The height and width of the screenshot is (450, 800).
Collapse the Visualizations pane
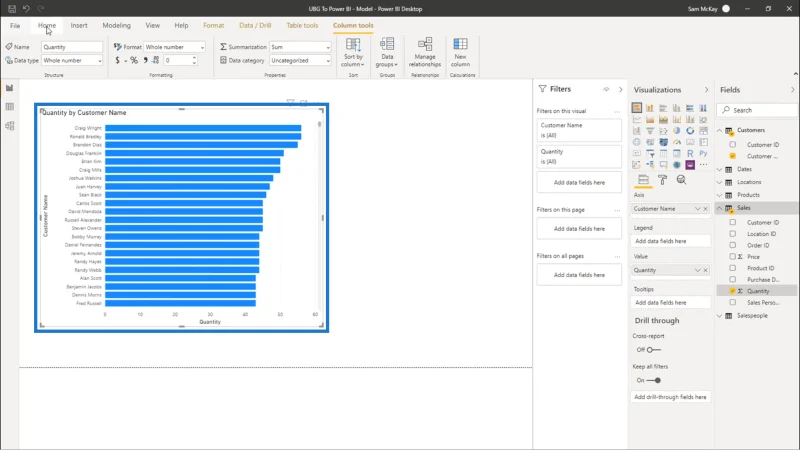tap(706, 90)
